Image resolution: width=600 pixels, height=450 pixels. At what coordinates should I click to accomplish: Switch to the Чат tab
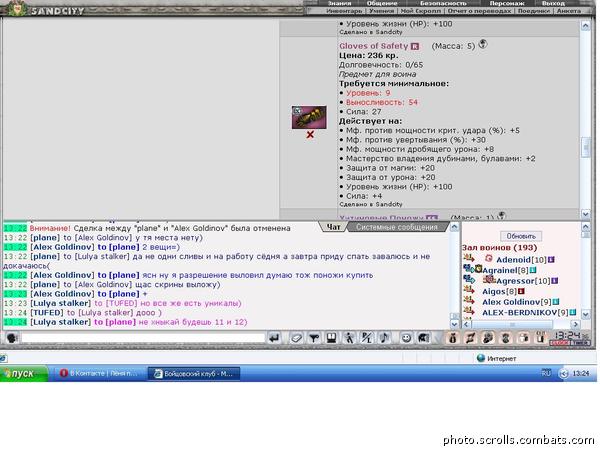(333, 227)
